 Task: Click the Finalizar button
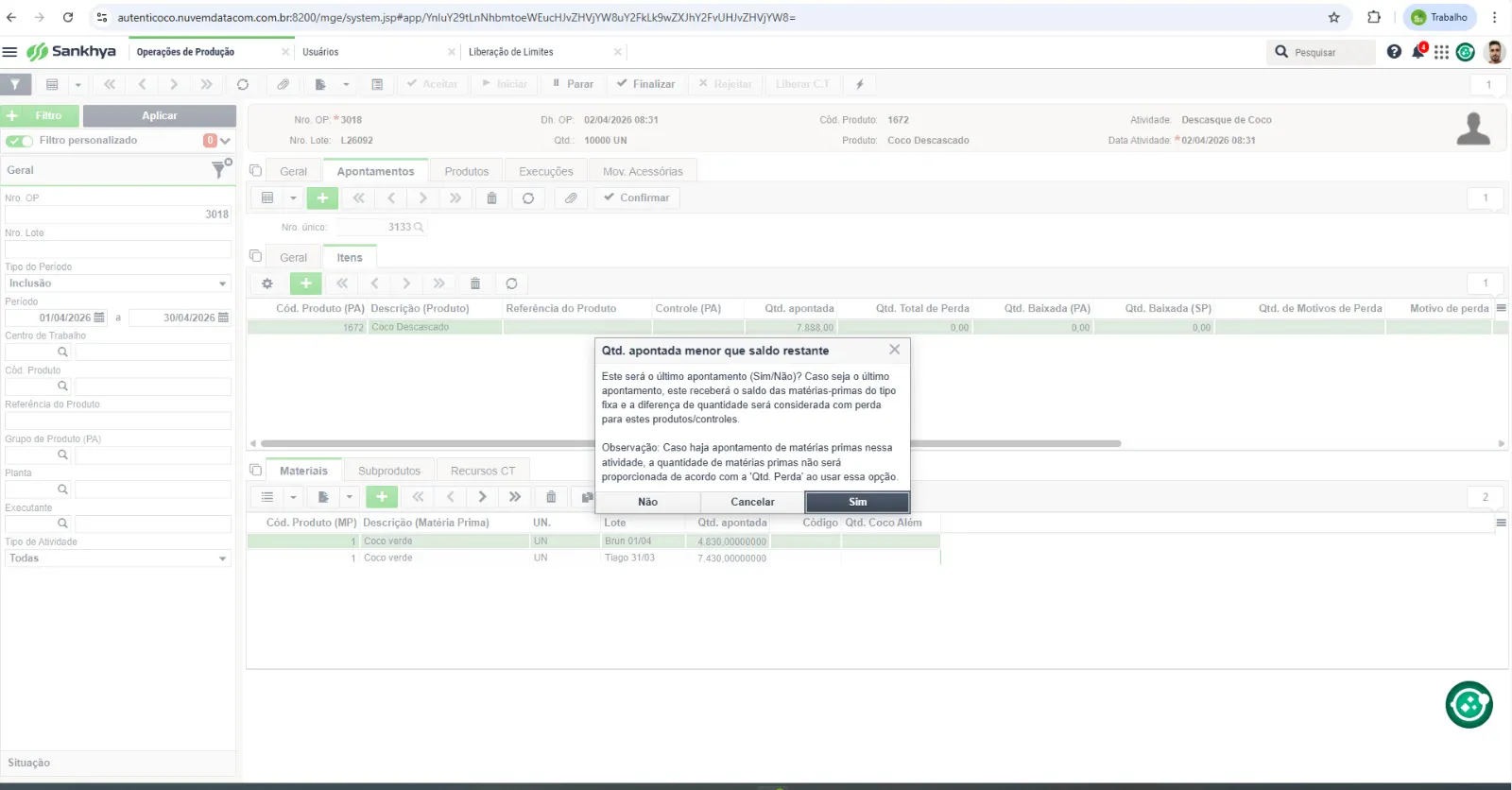646,84
